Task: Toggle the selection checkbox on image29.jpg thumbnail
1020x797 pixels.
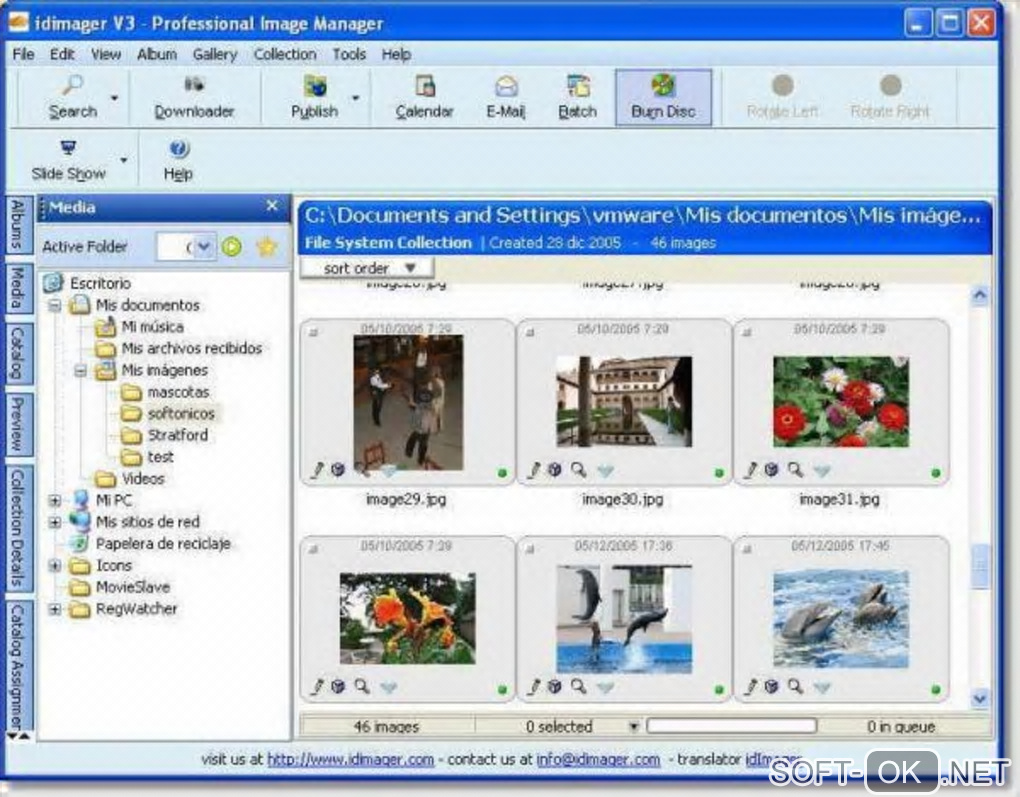Action: [x=314, y=332]
